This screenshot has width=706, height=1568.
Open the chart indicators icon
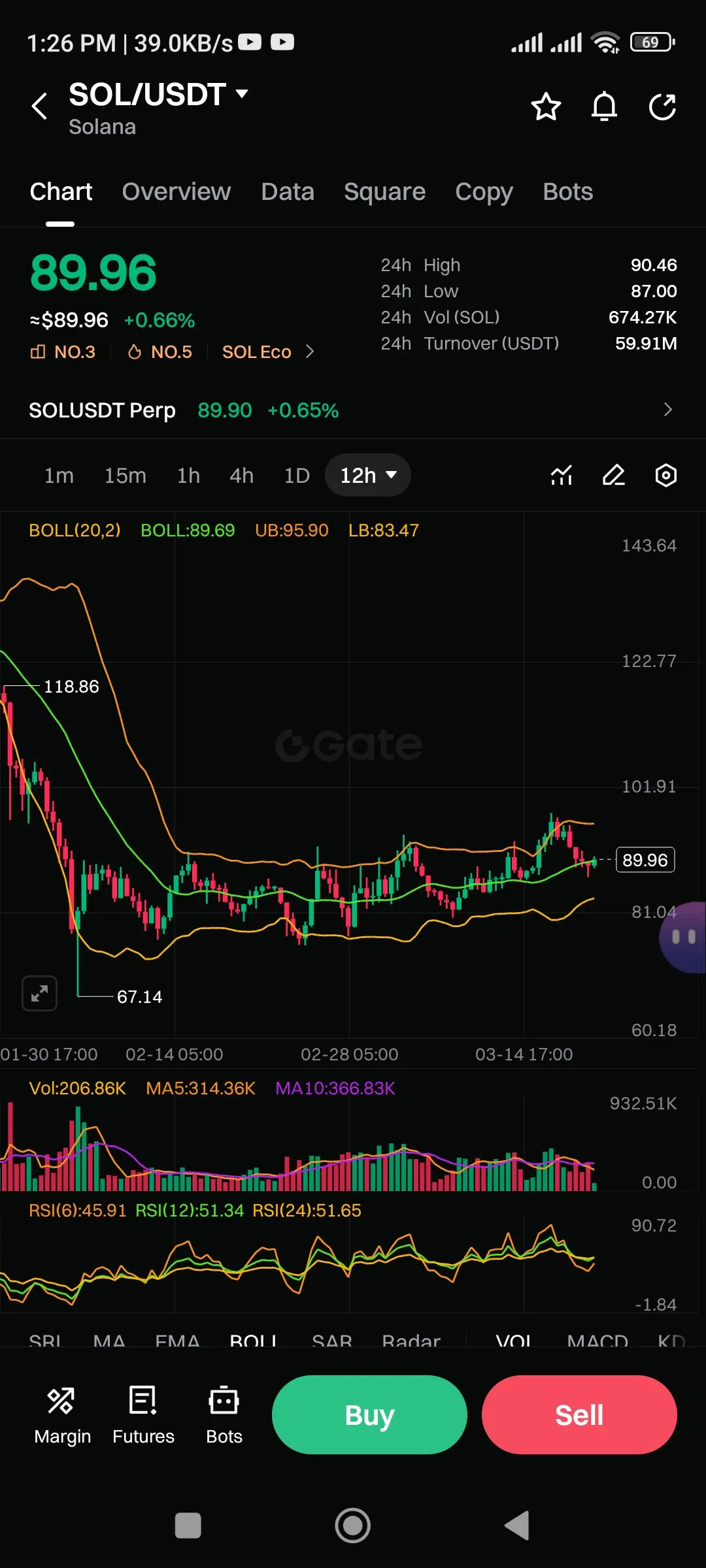562,475
